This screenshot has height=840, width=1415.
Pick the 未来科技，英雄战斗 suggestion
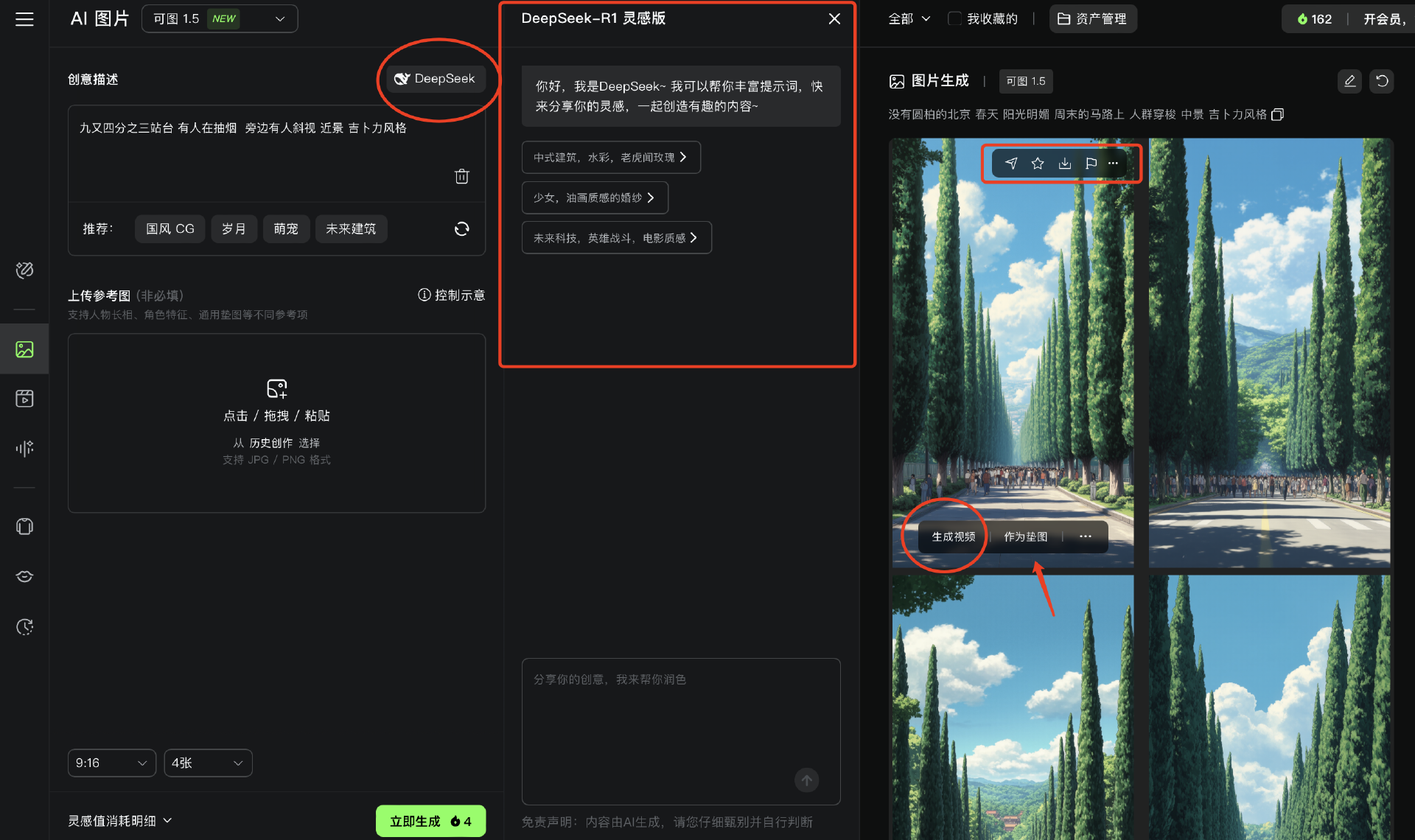point(616,238)
